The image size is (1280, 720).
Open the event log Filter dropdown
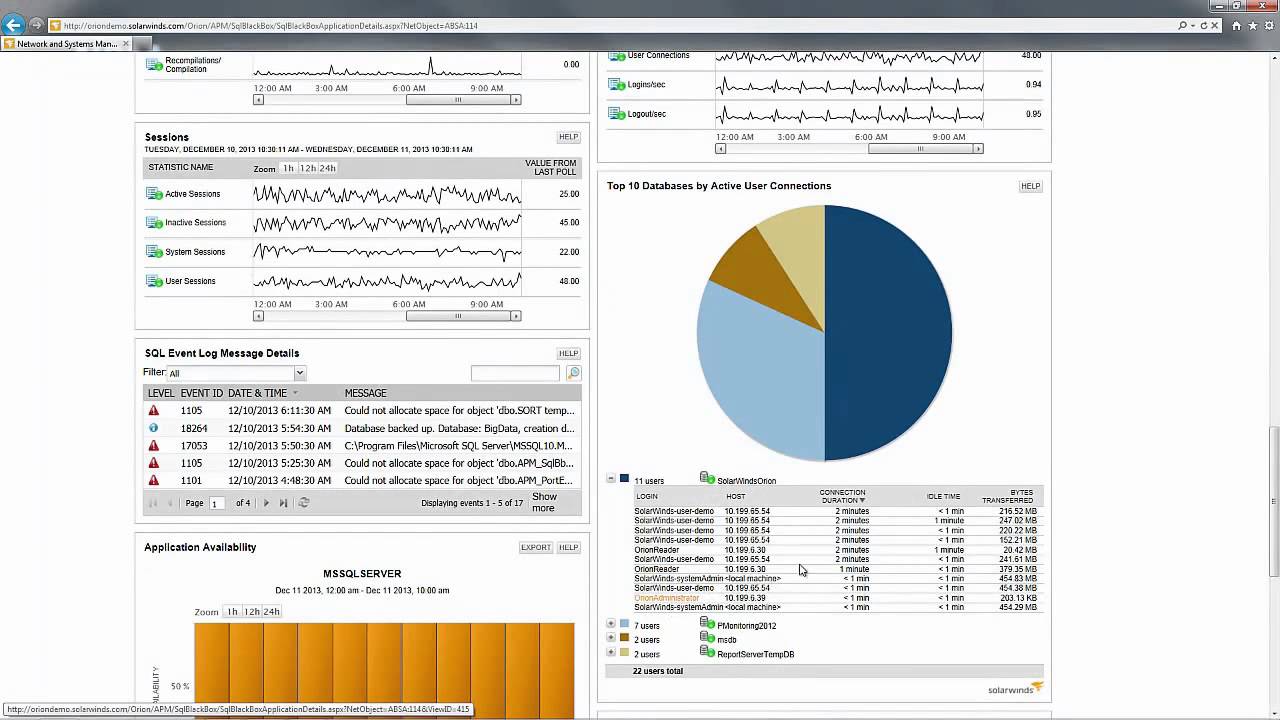[299, 373]
